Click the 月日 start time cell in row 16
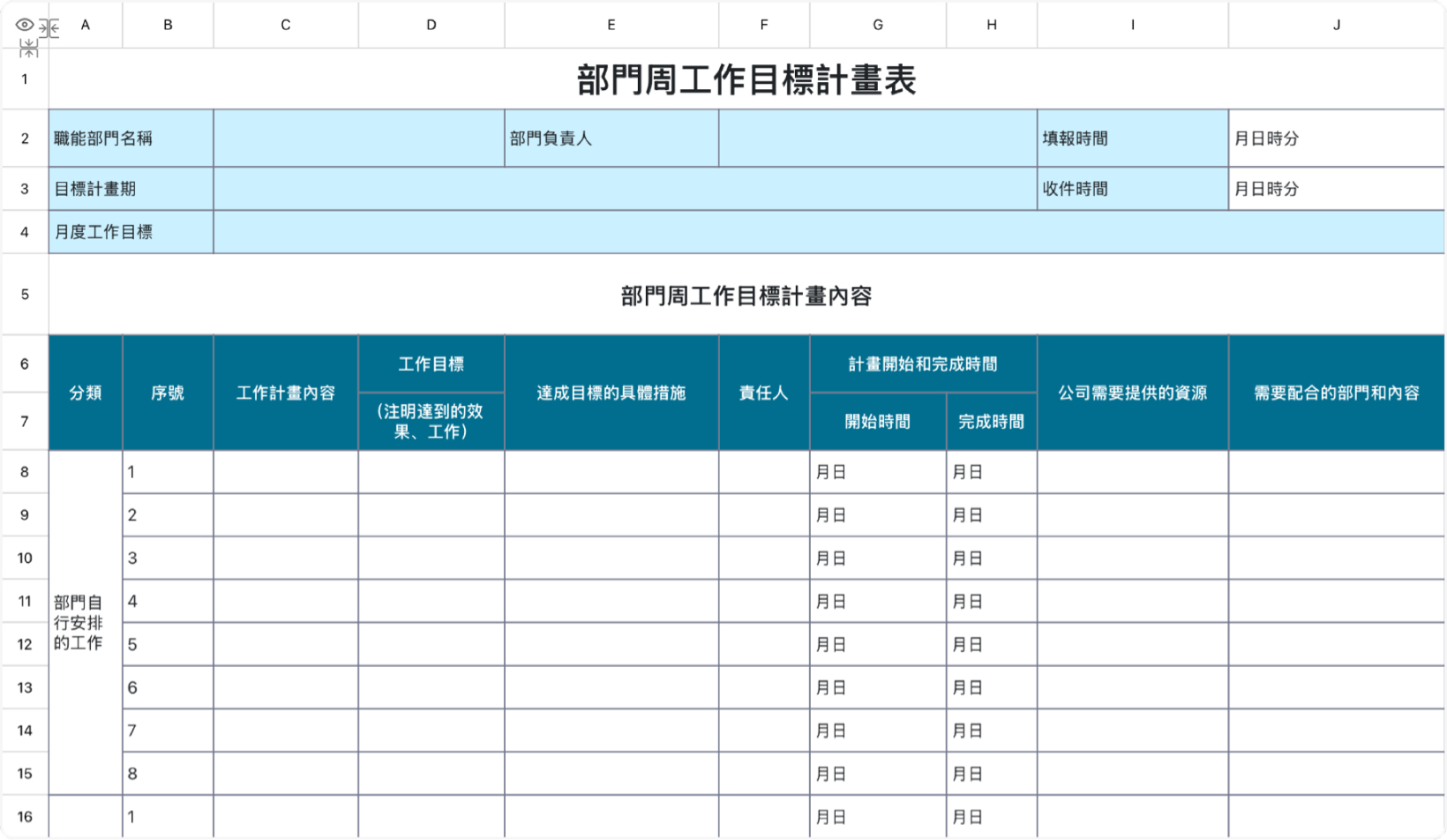The width and height of the screenshot is (1447, 840). 878,817
